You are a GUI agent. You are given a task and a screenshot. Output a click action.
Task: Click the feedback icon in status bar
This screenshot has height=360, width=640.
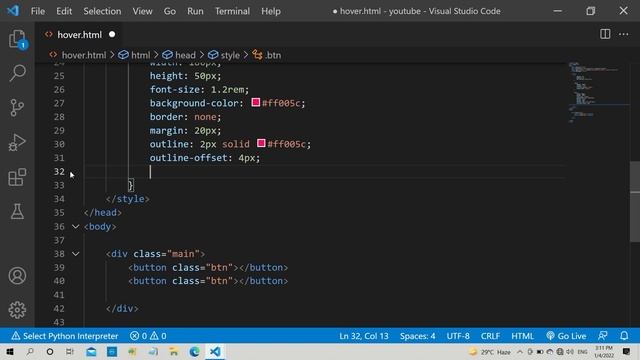(x=602, y=336)
